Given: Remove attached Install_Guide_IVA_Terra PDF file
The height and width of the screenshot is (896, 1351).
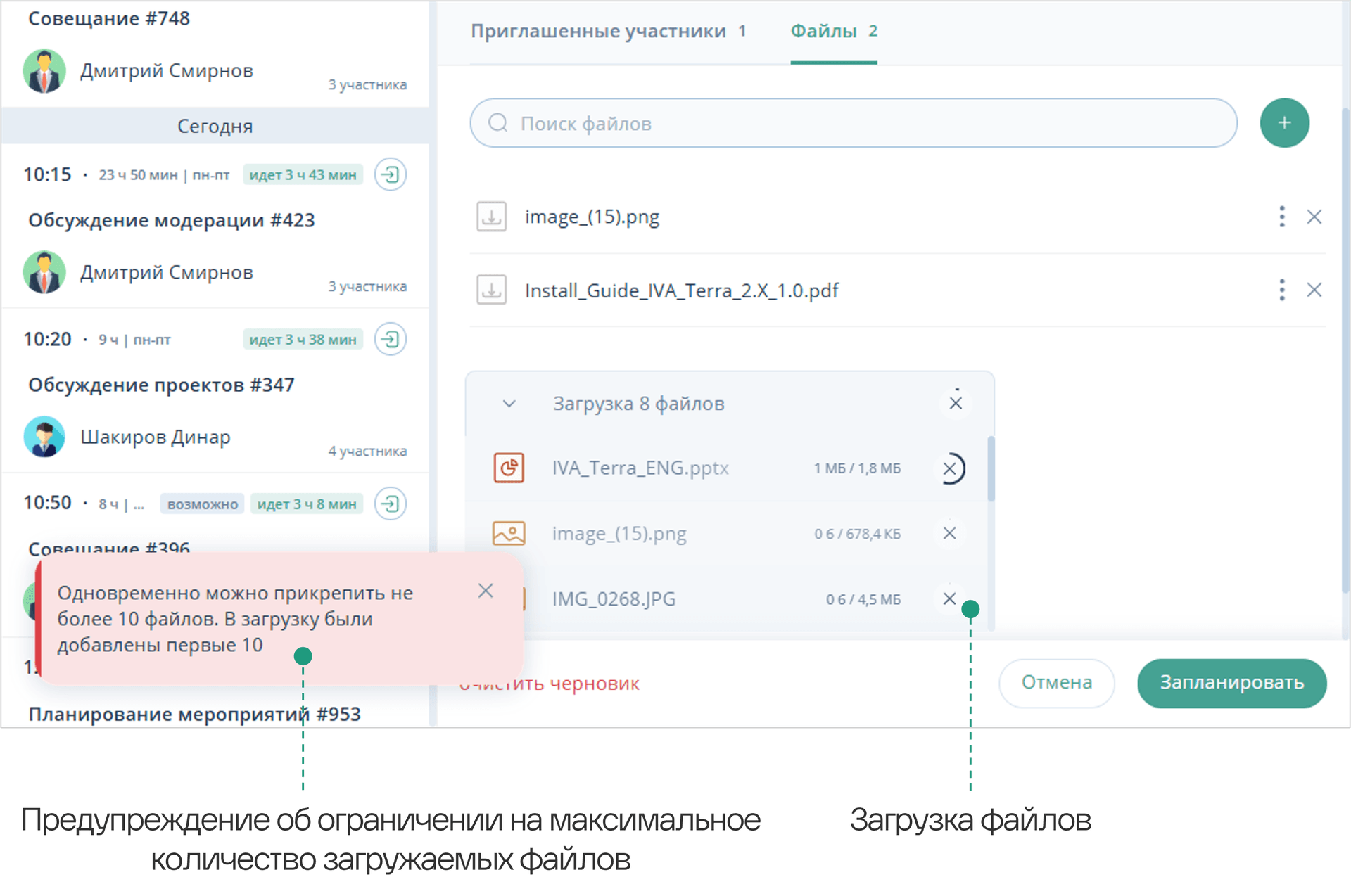Looking at the screenshot, I should click(x=1314, y=290).
